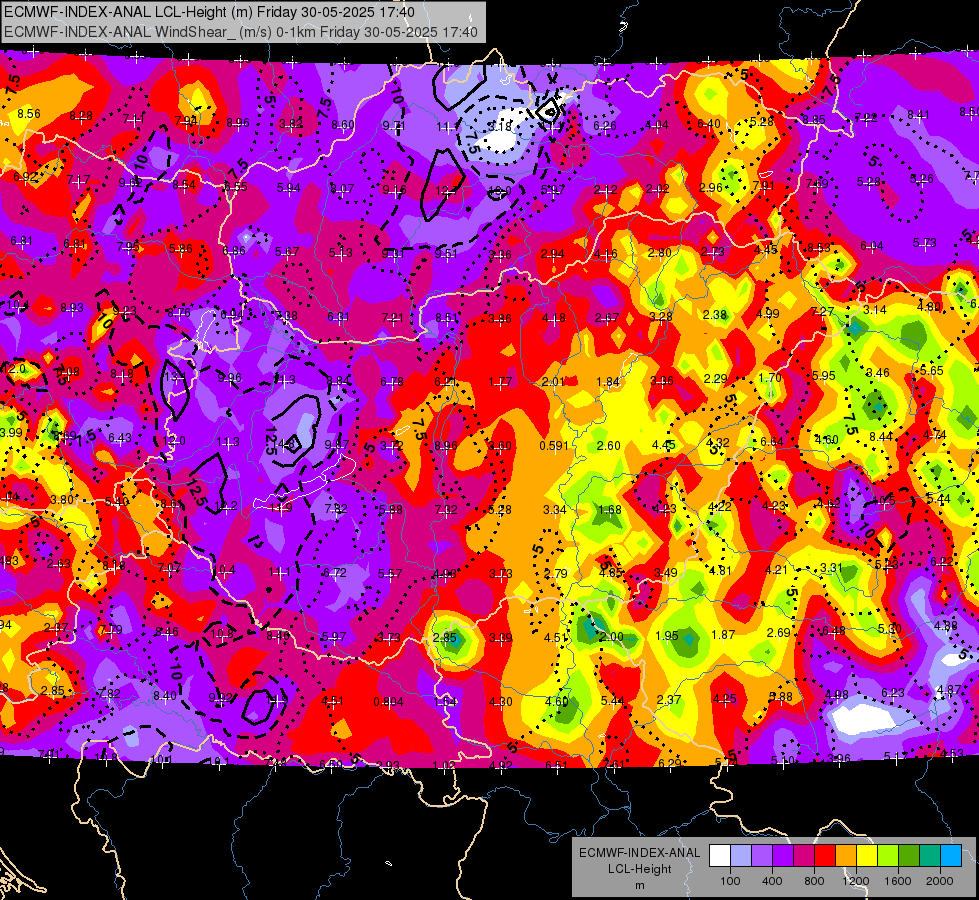Image resolution: width=979 pixels, height=900 pixels.
Task: Click the 400 label in the legend
Action: click(772, 881)
